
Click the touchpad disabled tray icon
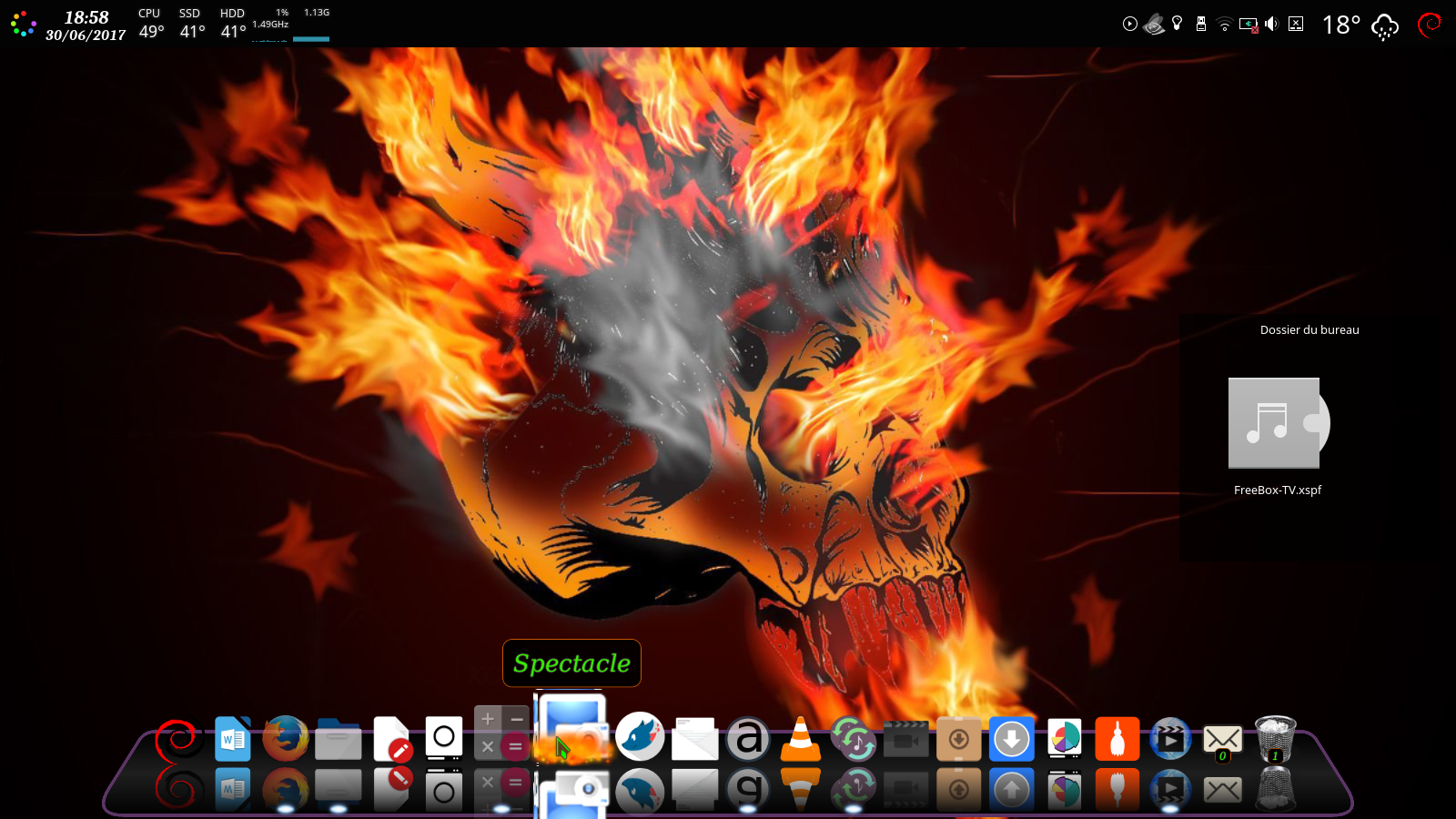(x=1296, y=24)
